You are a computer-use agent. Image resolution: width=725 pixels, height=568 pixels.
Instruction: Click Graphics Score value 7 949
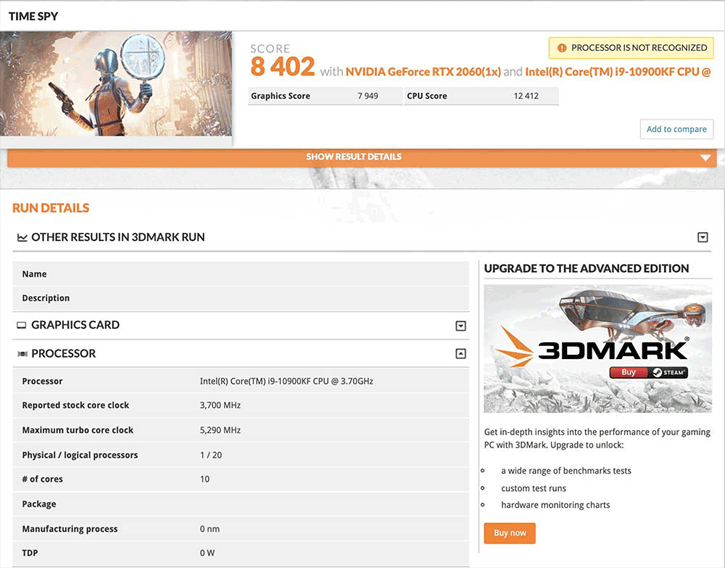(368, 96)
